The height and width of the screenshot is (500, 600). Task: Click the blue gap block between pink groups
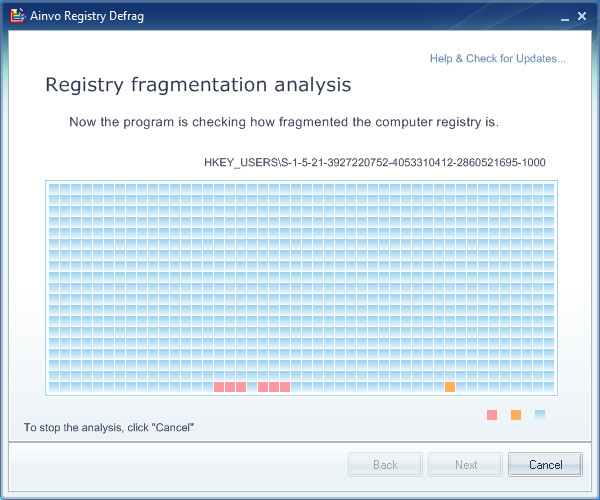(x=252, y=387)
